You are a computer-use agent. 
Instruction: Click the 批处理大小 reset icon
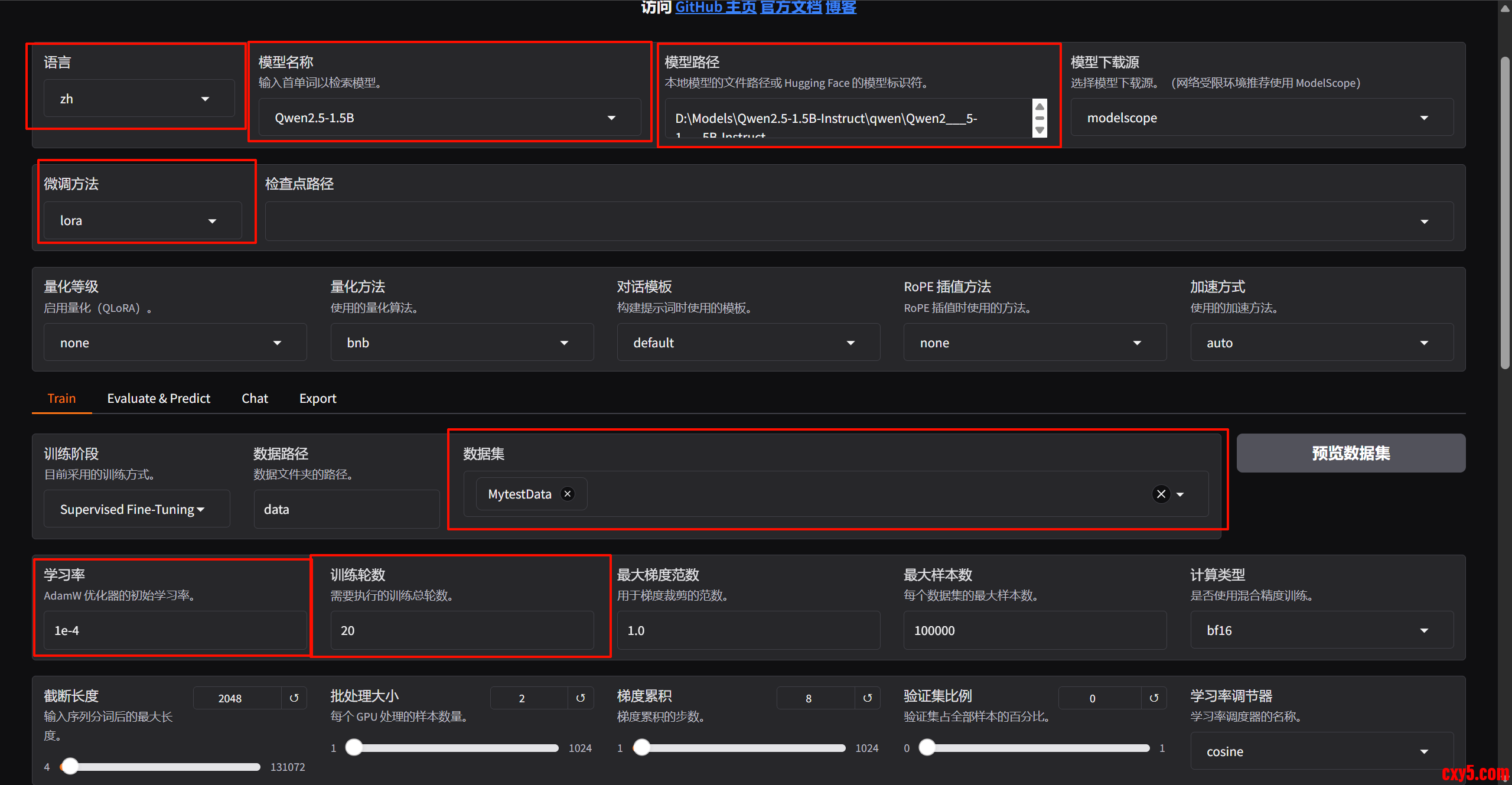(581, 698)
